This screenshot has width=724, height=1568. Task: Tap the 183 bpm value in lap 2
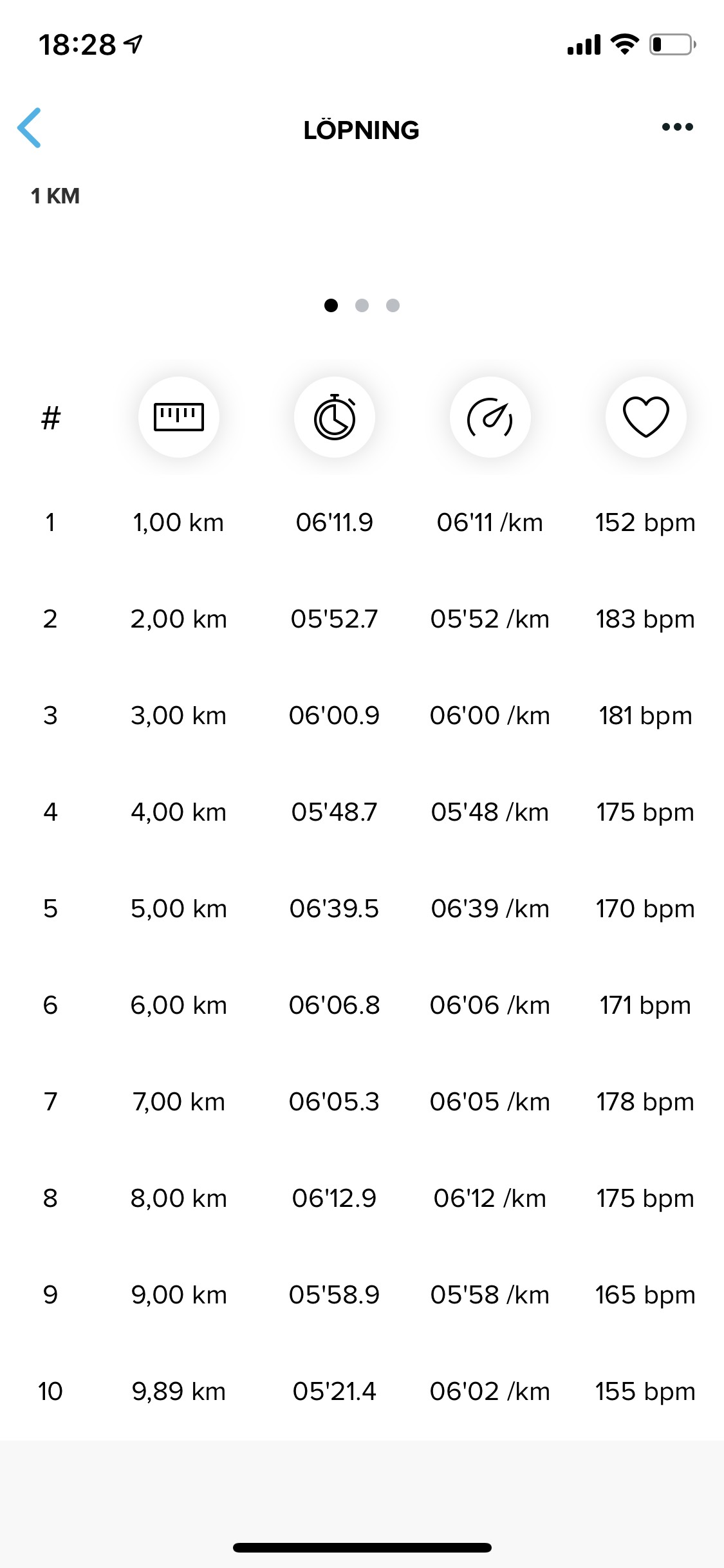click(645, 619)
